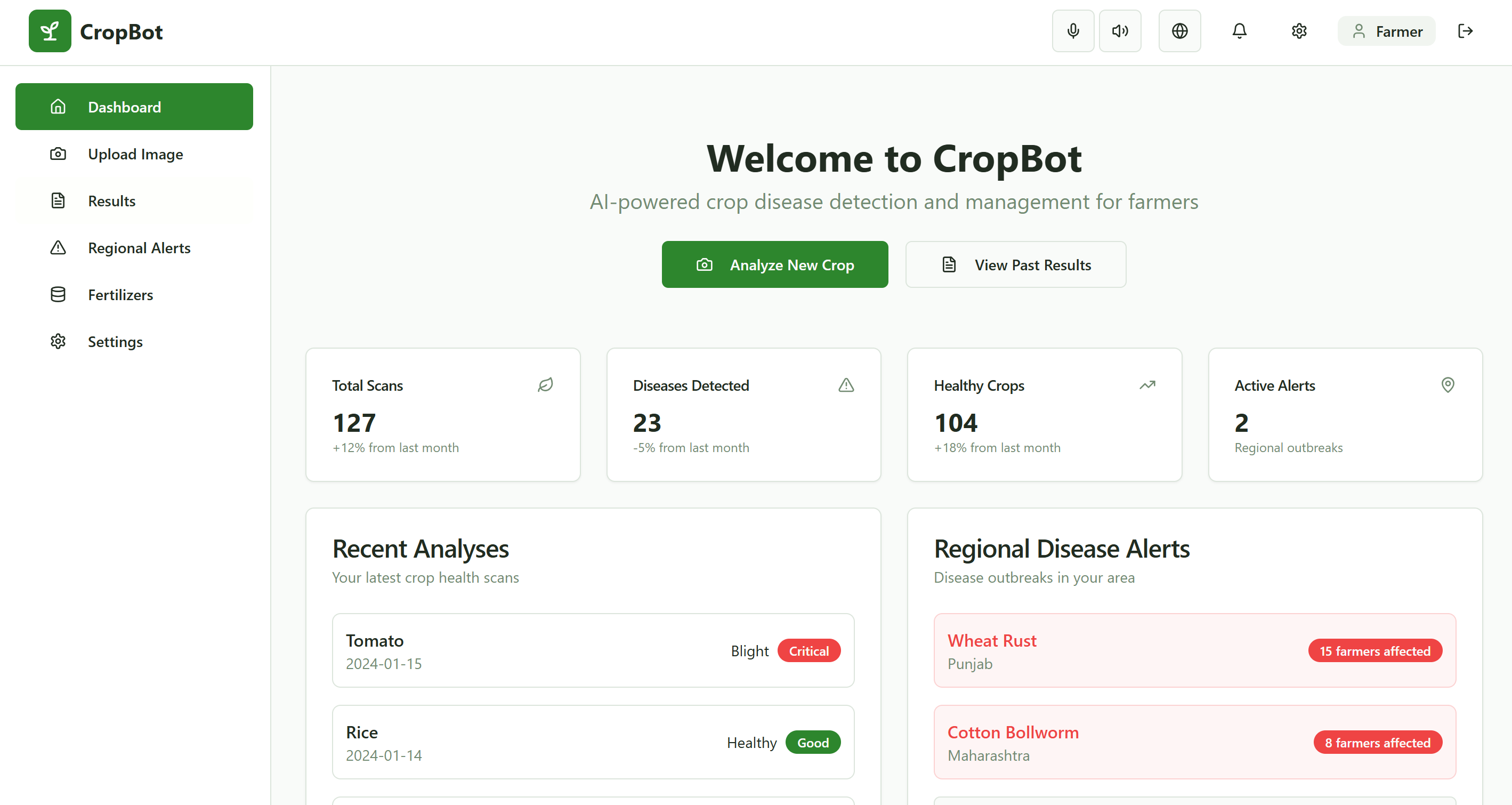
Task: Open Upload Image from sidebar
Action: coord(134,154)
